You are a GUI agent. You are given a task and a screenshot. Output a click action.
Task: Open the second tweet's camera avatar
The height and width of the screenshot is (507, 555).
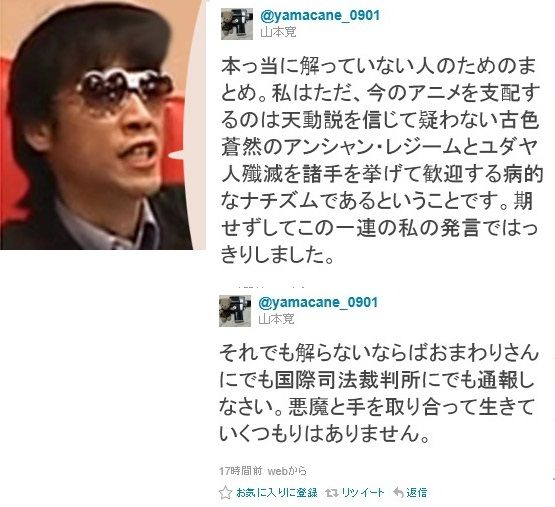pos(235,311)
